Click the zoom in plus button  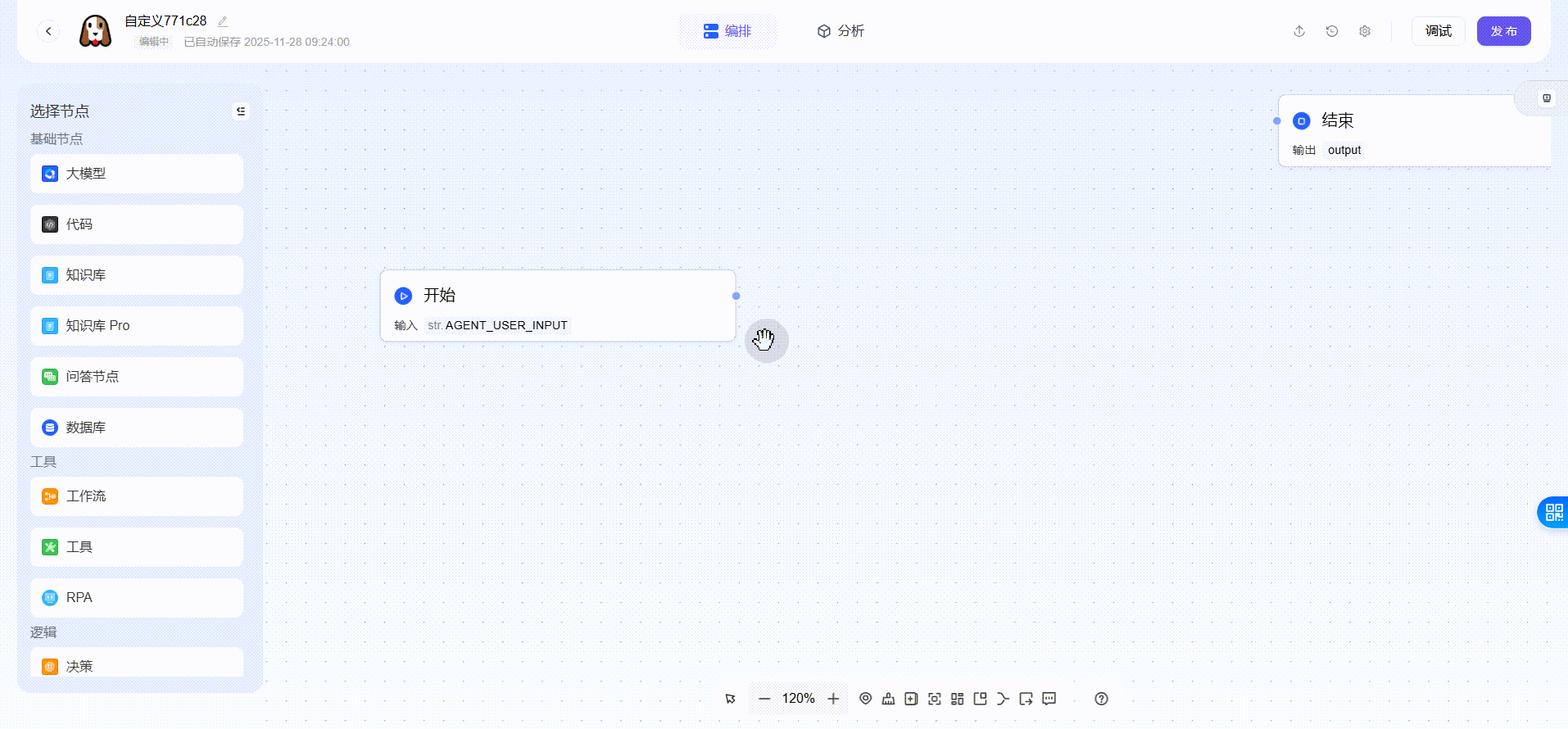[x=833, y=699]
